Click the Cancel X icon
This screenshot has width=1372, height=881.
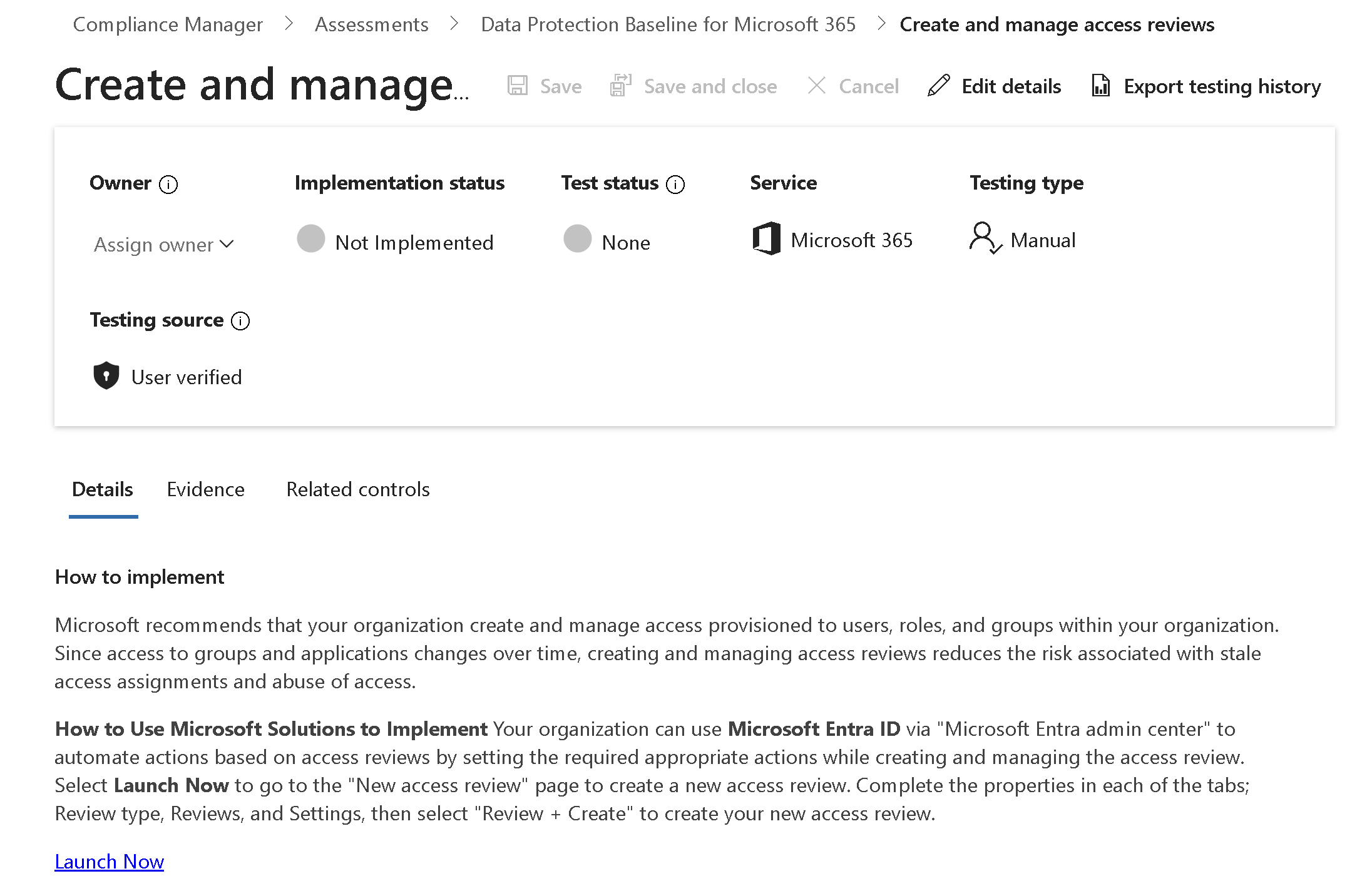(x=817, y=86)
